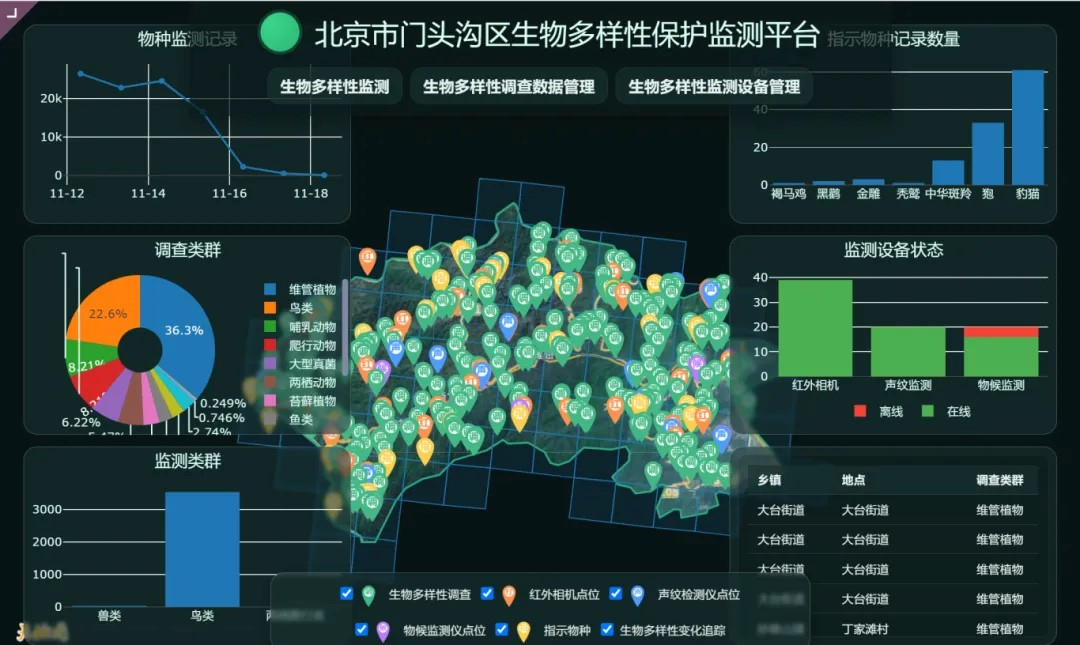Viewport: 1080px width, 645px height.
Task: Switch to 生物多样性调查数据管理 tab
Action: click(x=508, y=87)
